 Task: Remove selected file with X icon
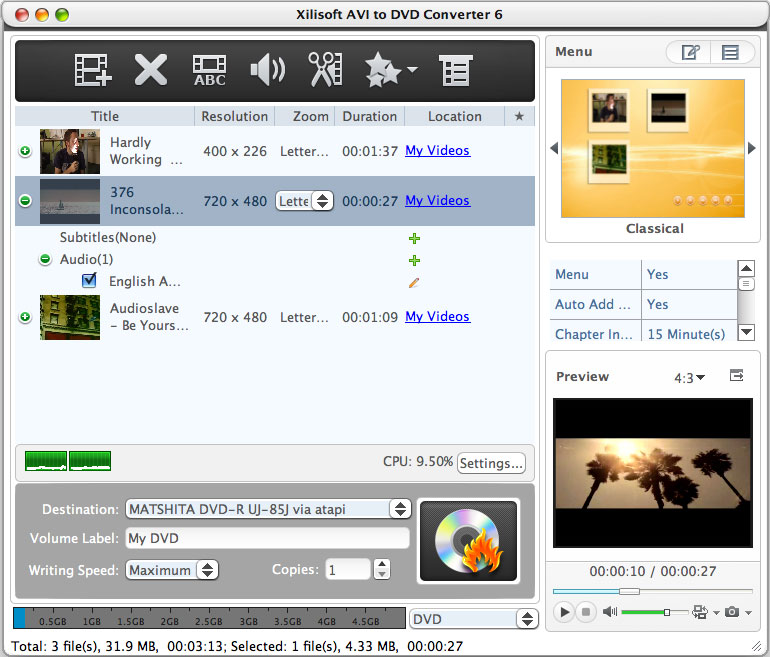(151, 70)
